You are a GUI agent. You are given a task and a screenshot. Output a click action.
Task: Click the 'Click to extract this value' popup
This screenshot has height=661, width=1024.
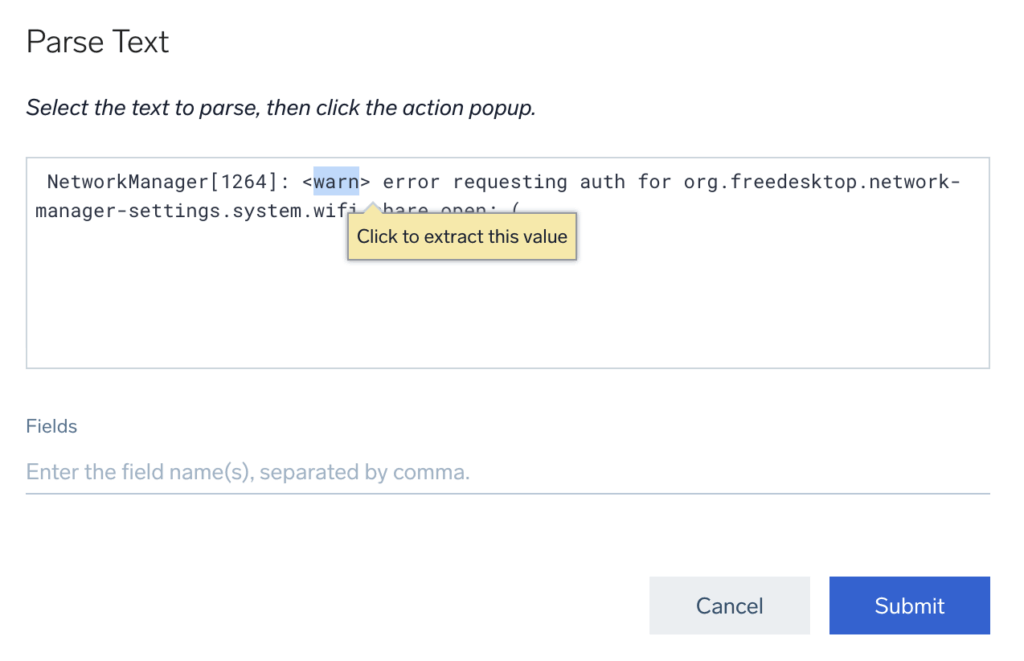pos(461,237)
